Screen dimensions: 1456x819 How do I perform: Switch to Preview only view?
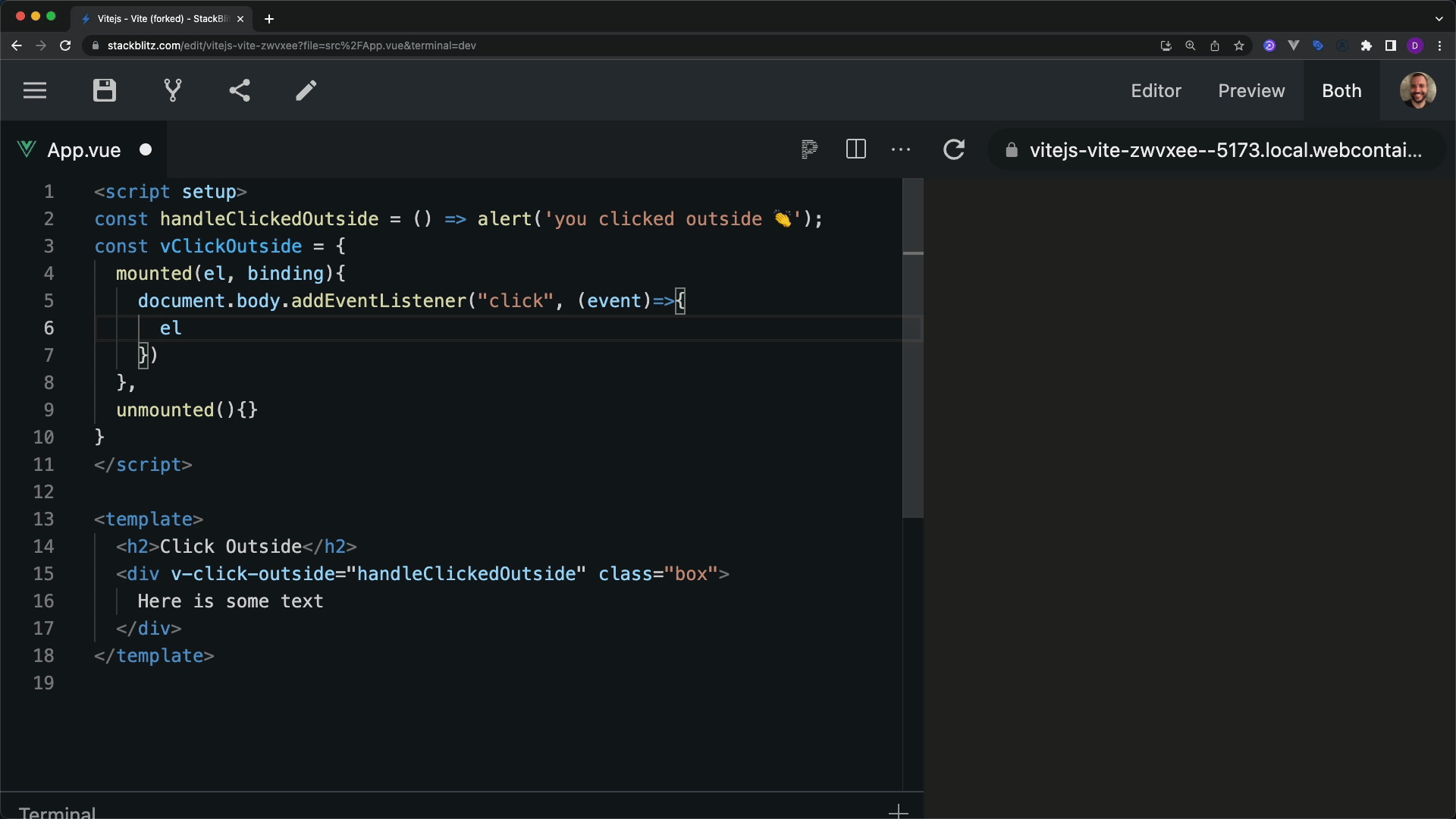click(x=1251, y=91)
